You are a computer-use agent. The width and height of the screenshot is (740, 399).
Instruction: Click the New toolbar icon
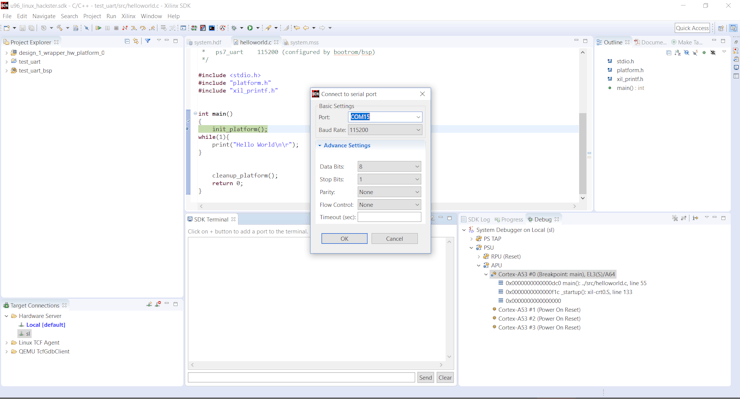pyautogui.click(x=7, y=28)
